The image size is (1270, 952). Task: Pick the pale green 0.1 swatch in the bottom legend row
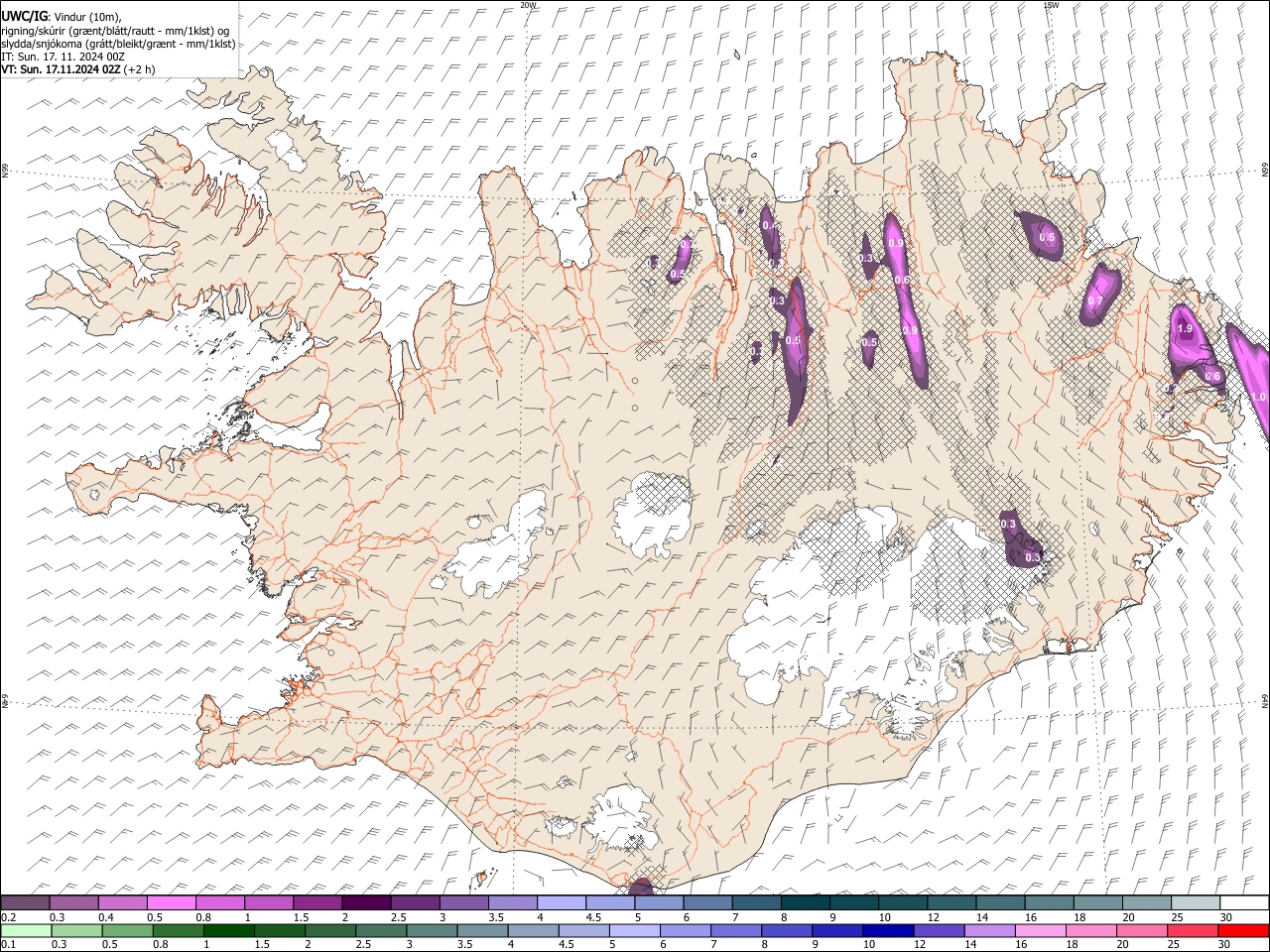click(26, 930)
